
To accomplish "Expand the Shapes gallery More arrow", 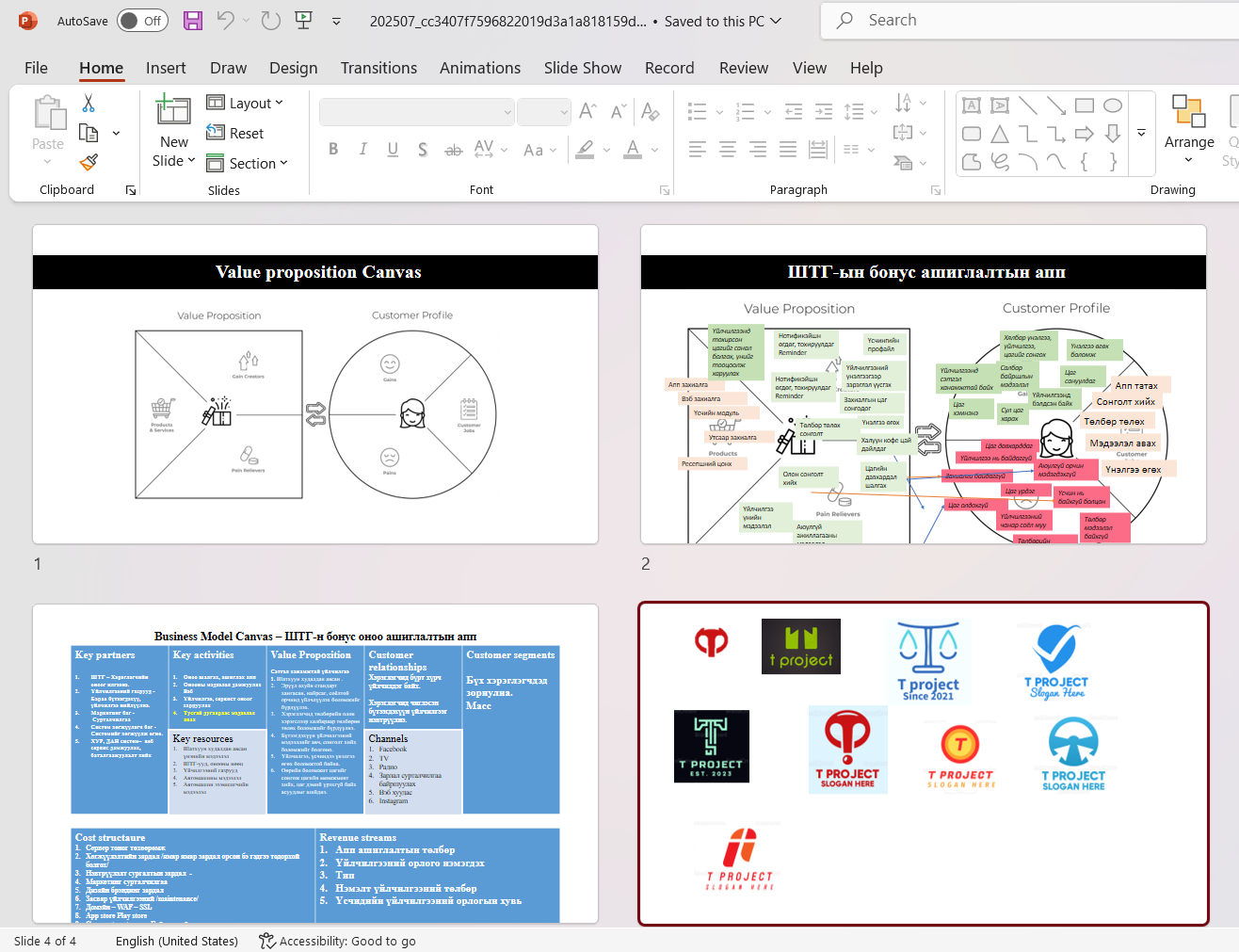I will coord(1141,134).
